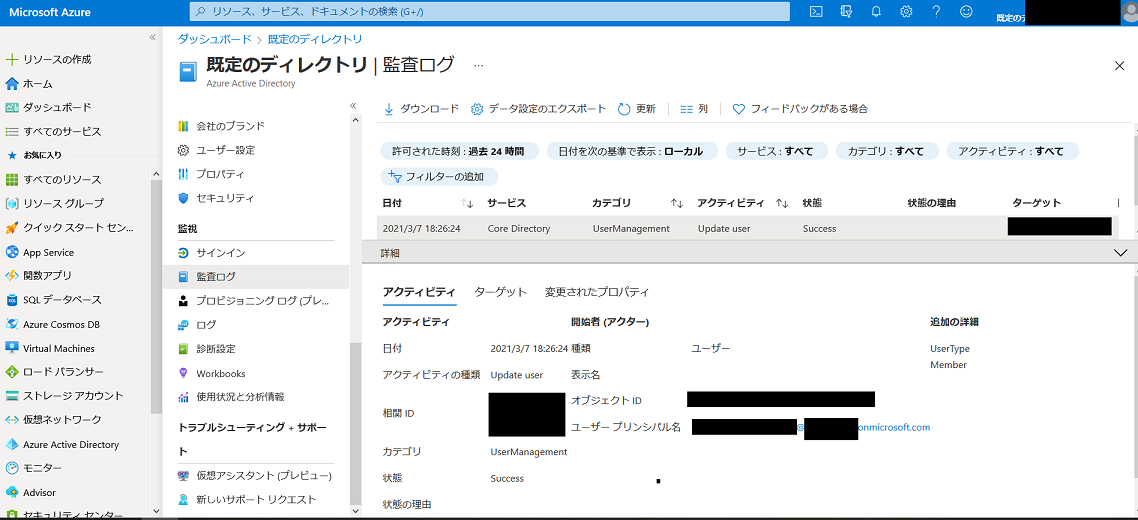Switch to the ターゲット details tab
The height and width of the screenshot is (520, 1138).
point(500,292)
